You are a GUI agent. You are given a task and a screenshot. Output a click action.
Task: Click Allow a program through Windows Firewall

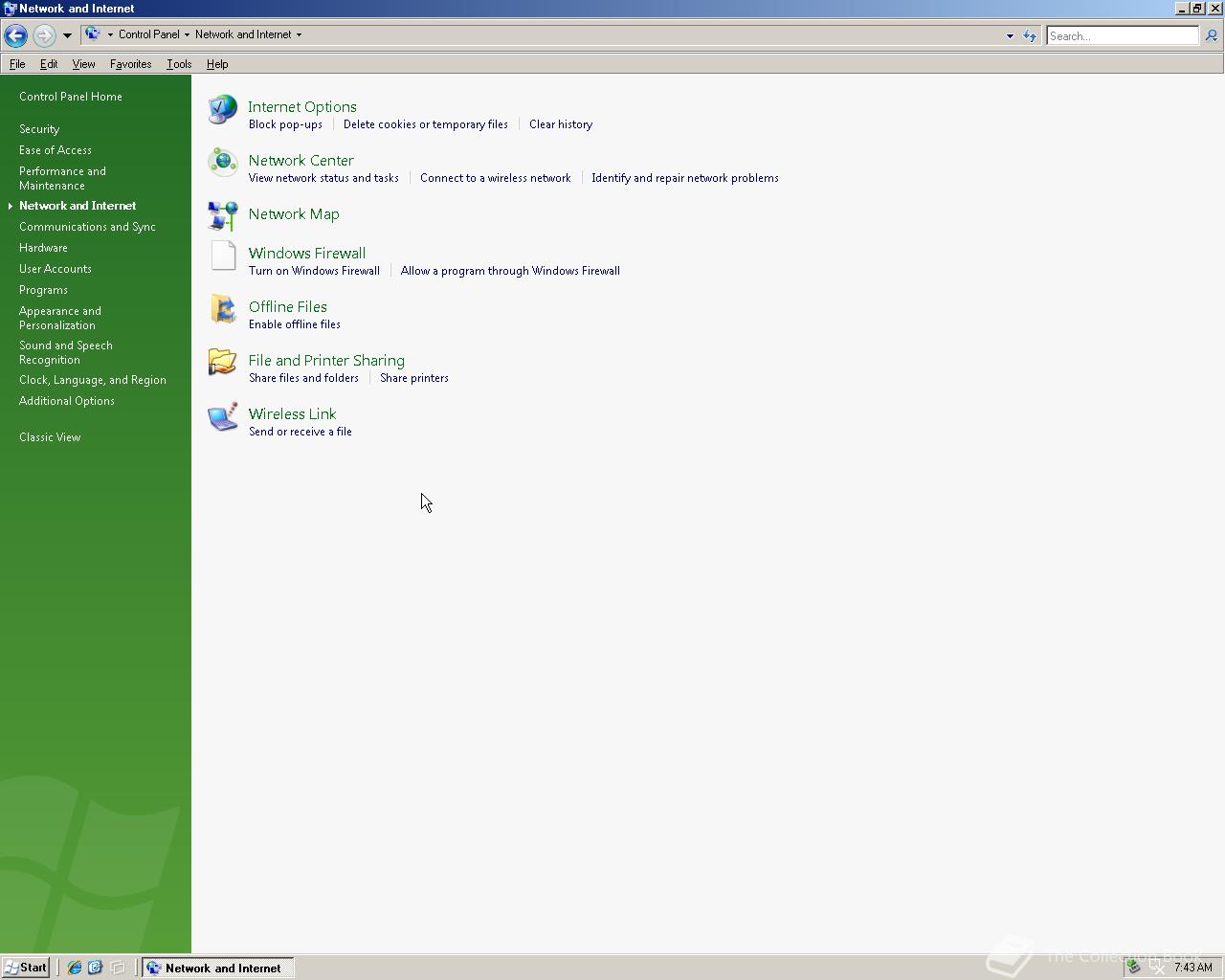click(510, 271)
